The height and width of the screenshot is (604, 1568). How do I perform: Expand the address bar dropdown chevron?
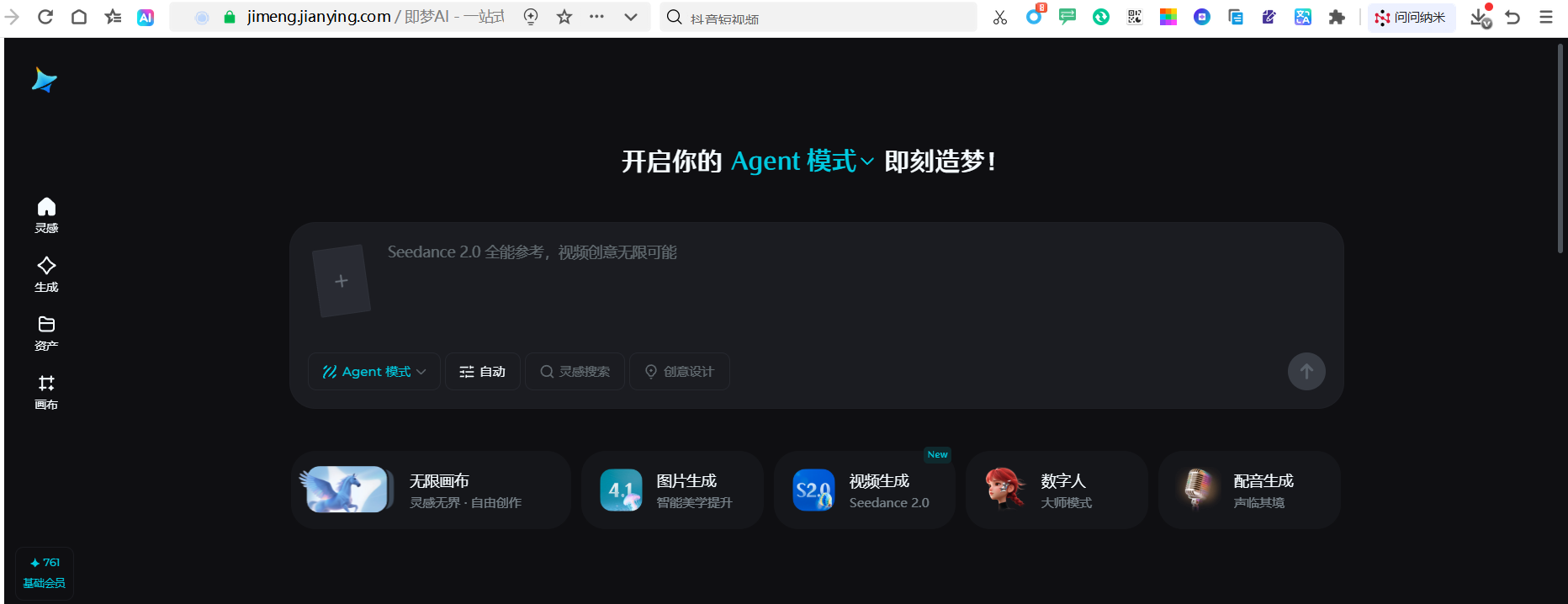tap(631, 17)
